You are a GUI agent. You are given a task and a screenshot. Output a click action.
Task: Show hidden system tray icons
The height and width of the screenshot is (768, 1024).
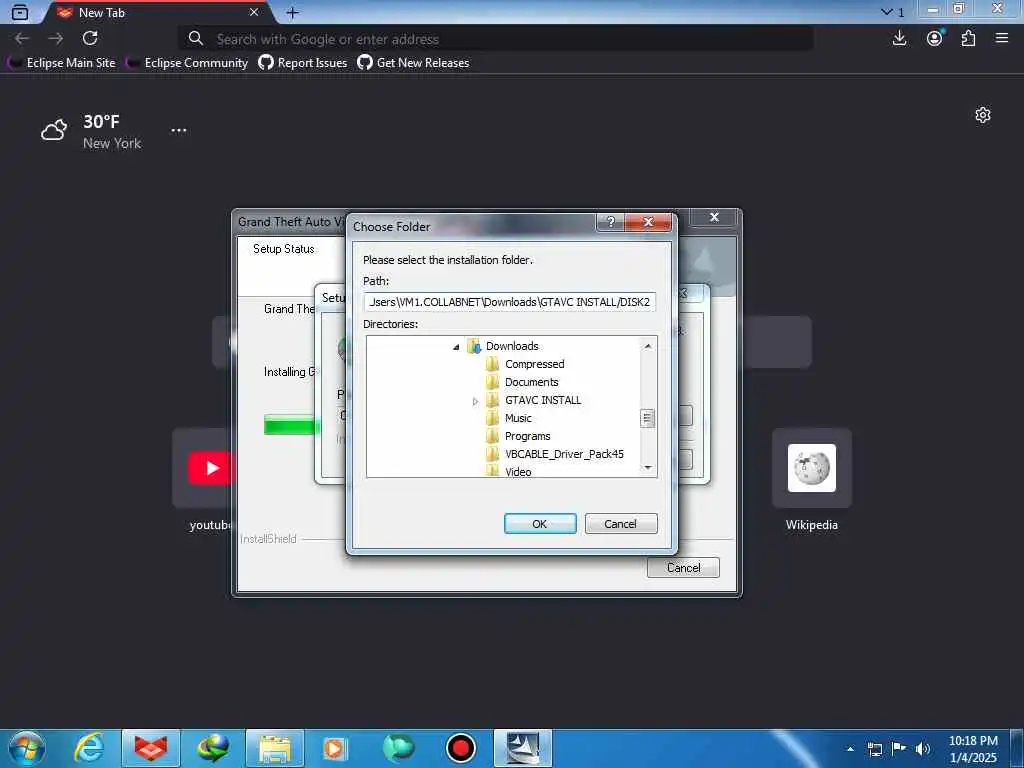(850, 749)
